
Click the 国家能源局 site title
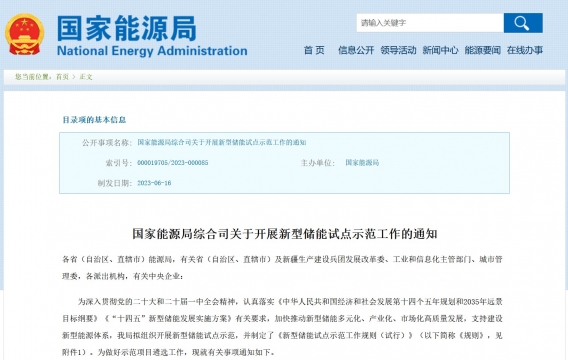127,28
